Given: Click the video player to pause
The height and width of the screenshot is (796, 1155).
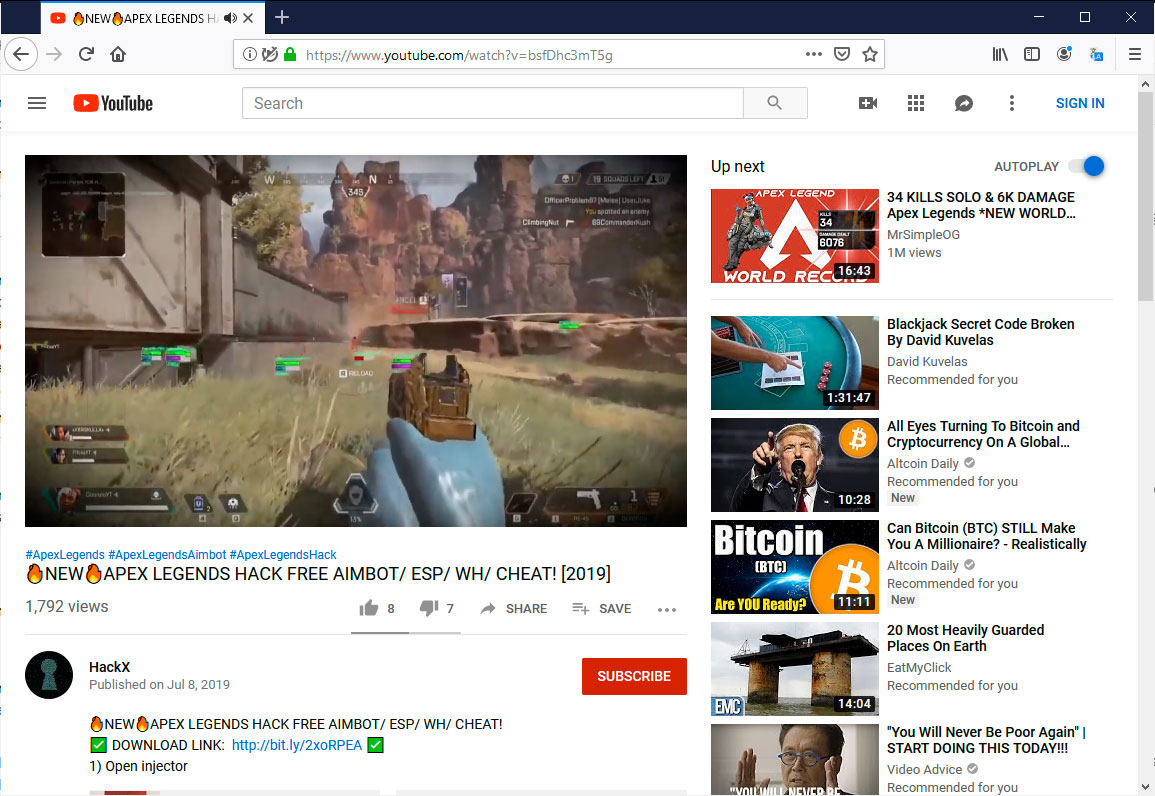Looking at the screenshot, I should [x=356, y=341].
